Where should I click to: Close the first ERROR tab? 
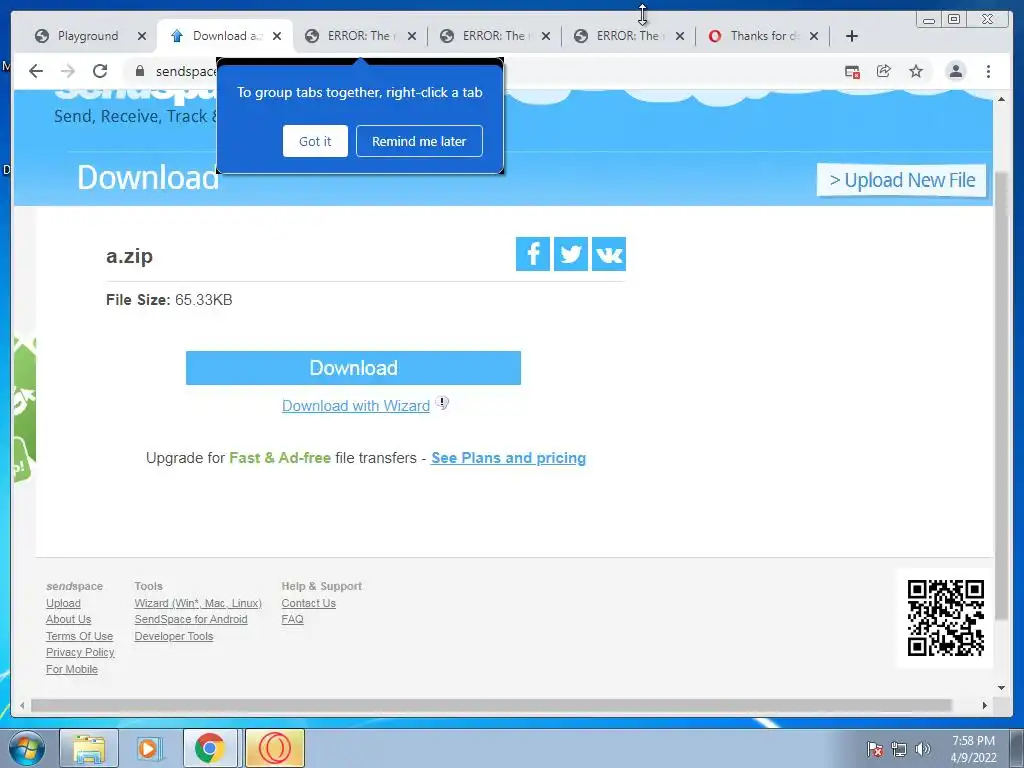click(x=411, y=36)
